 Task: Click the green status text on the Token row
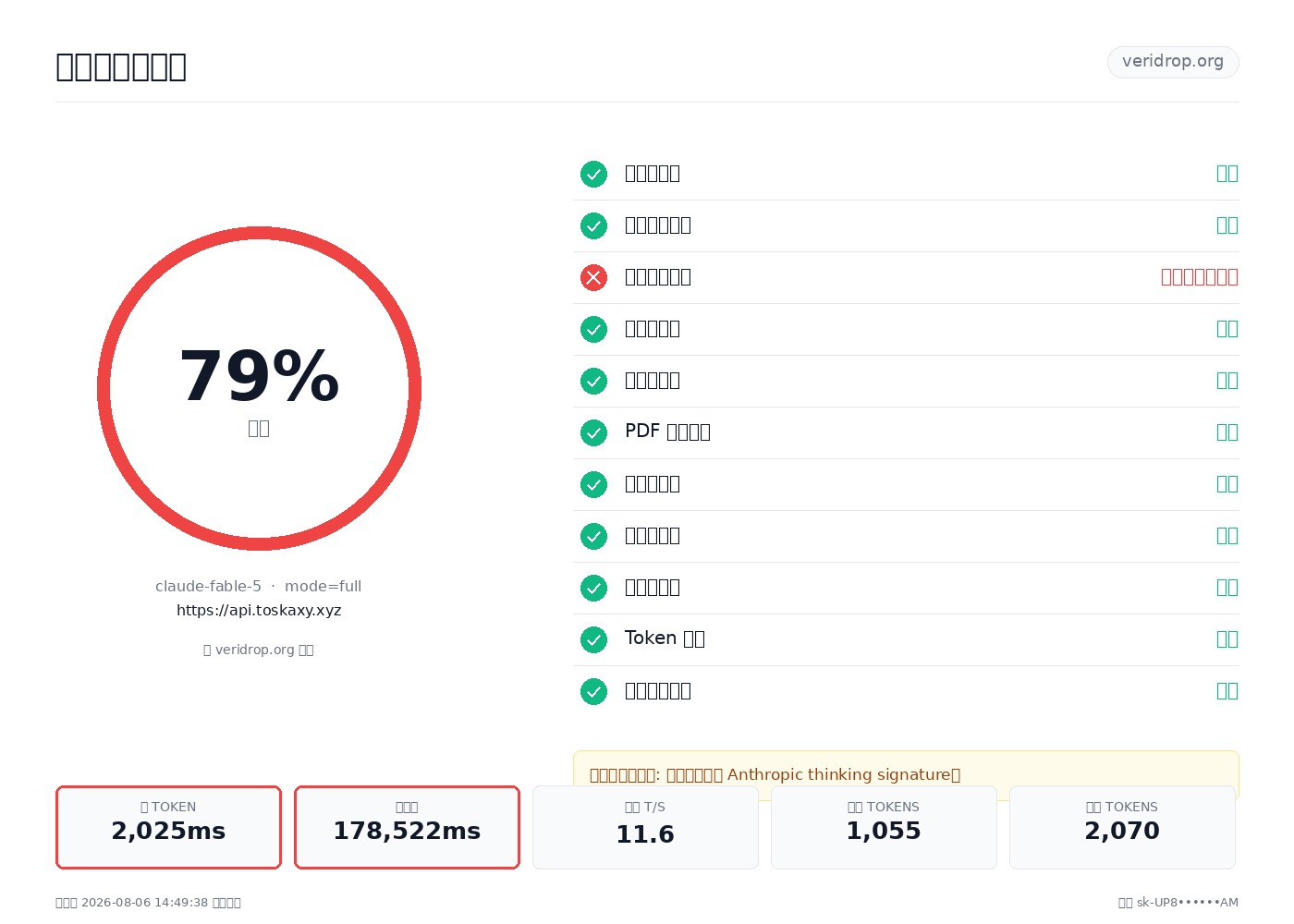coord(1227,639)
